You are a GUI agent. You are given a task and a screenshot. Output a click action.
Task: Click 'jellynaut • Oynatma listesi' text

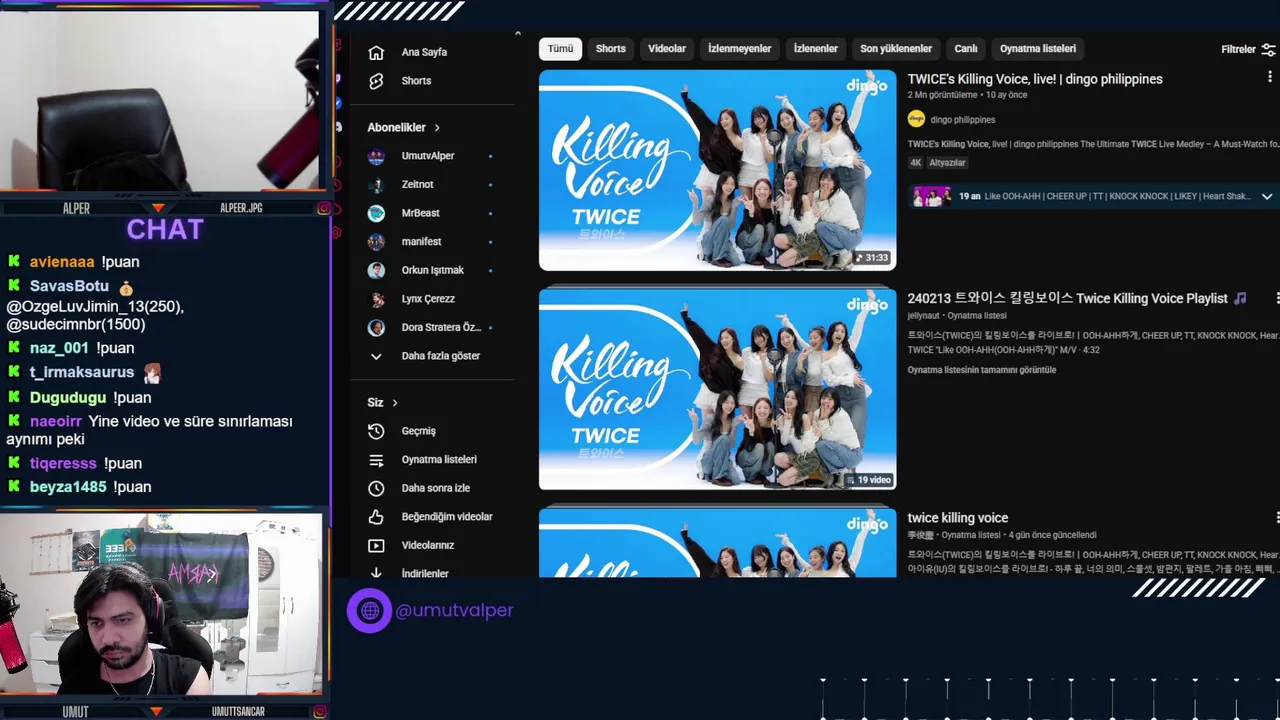tap(957, 316)
